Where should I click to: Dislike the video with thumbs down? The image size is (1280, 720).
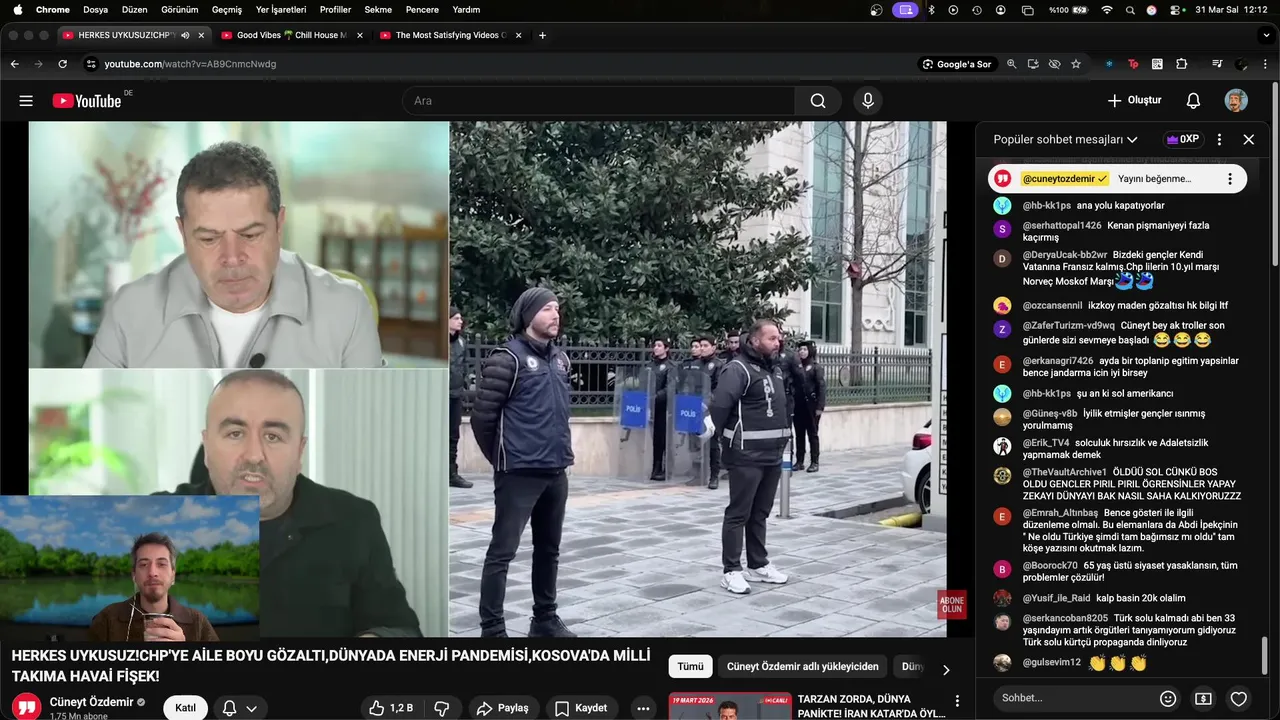click(441, 708)
